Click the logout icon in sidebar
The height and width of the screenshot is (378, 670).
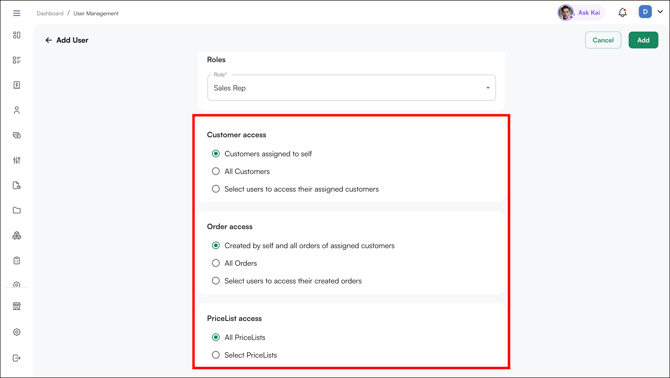pyautogui.click(x=17, y=358)
